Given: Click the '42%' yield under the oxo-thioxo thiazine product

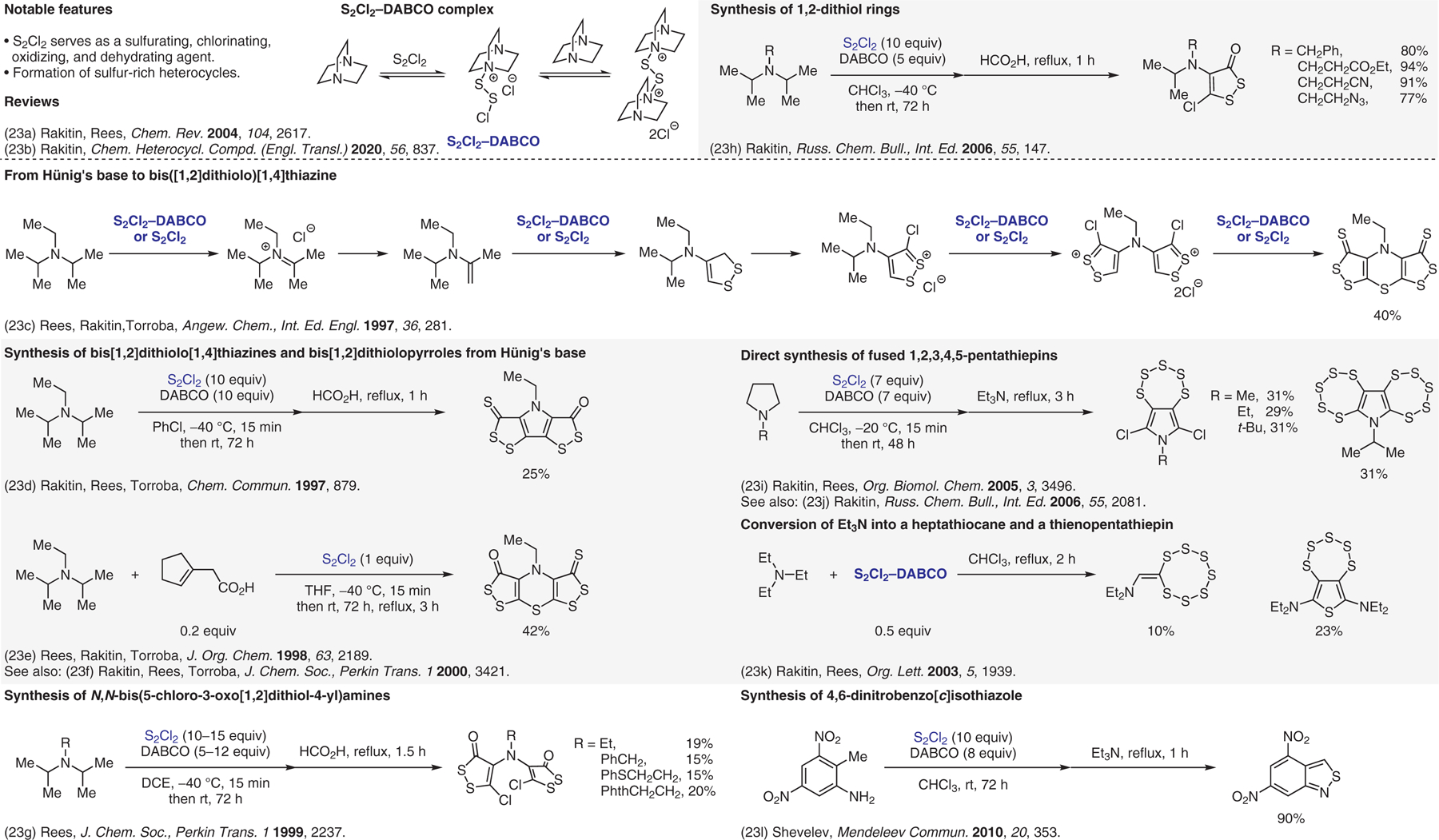Looking at the screenshot, I should pyautogui.click(x=536, y=631).
